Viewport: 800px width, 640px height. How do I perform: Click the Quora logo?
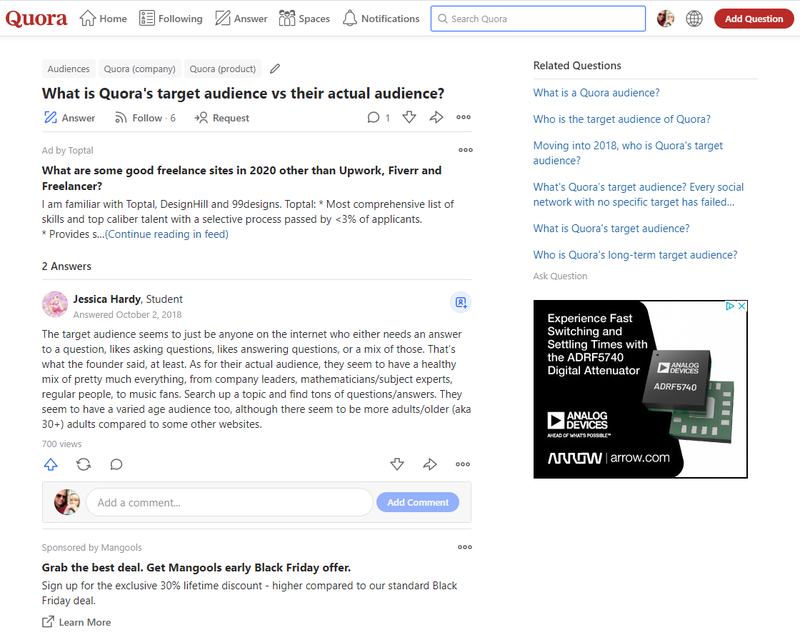tap(36, 19)
